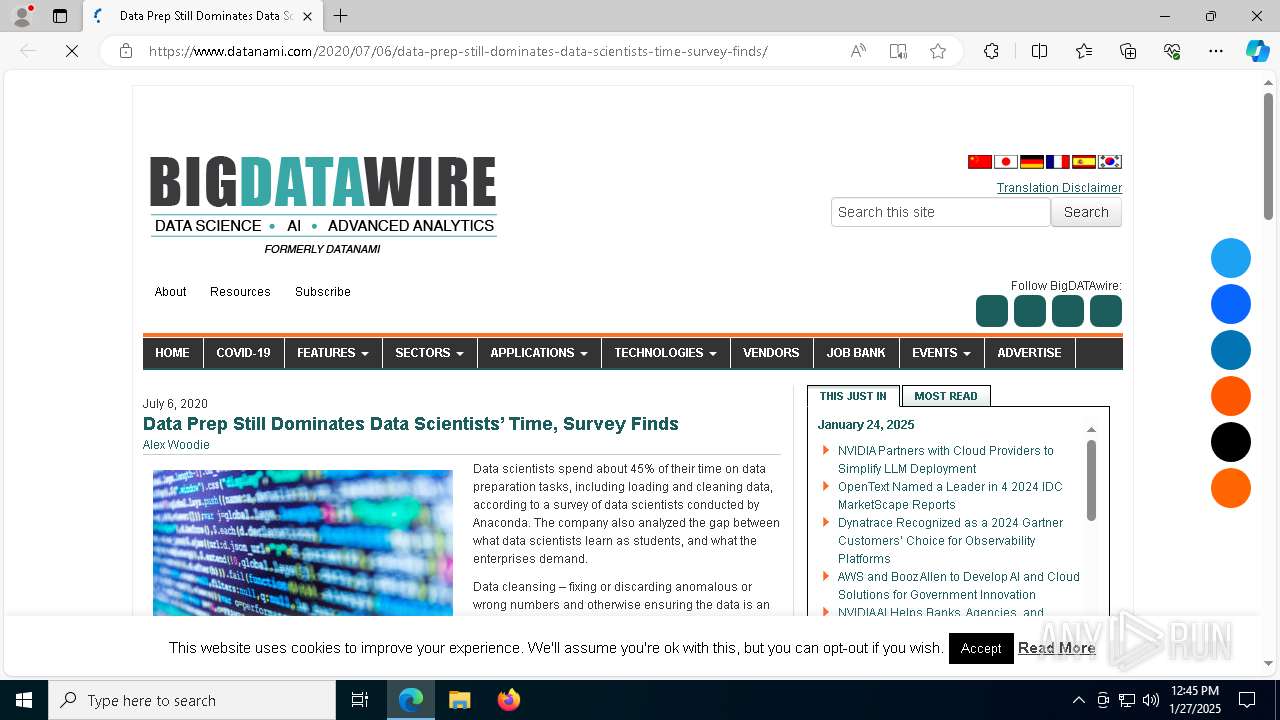
Task: Open volume control in system tray
Action: [1151, 700]
